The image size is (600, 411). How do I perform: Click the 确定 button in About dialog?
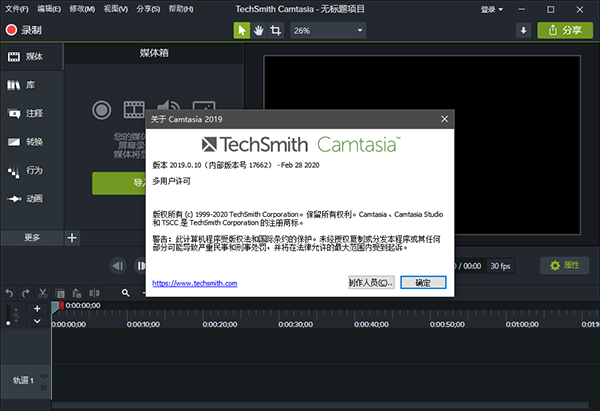(x=422, y=283)
